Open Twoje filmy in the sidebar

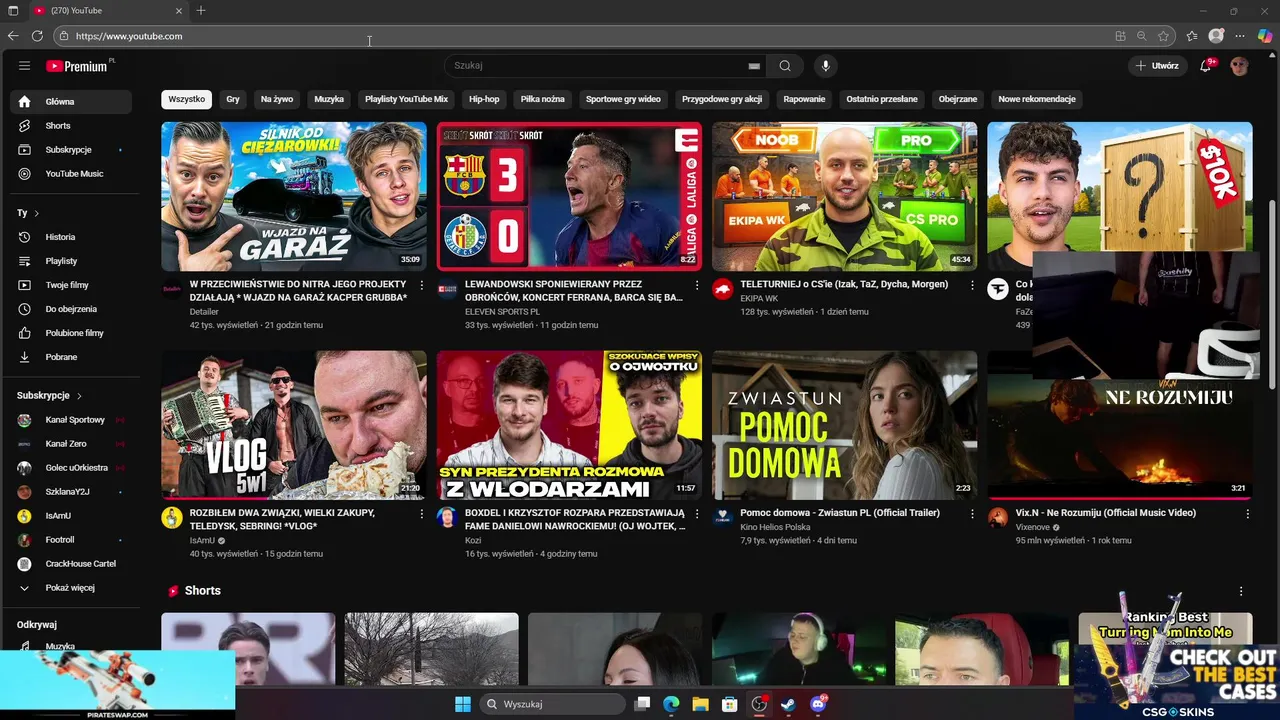[x=71, y=285]
